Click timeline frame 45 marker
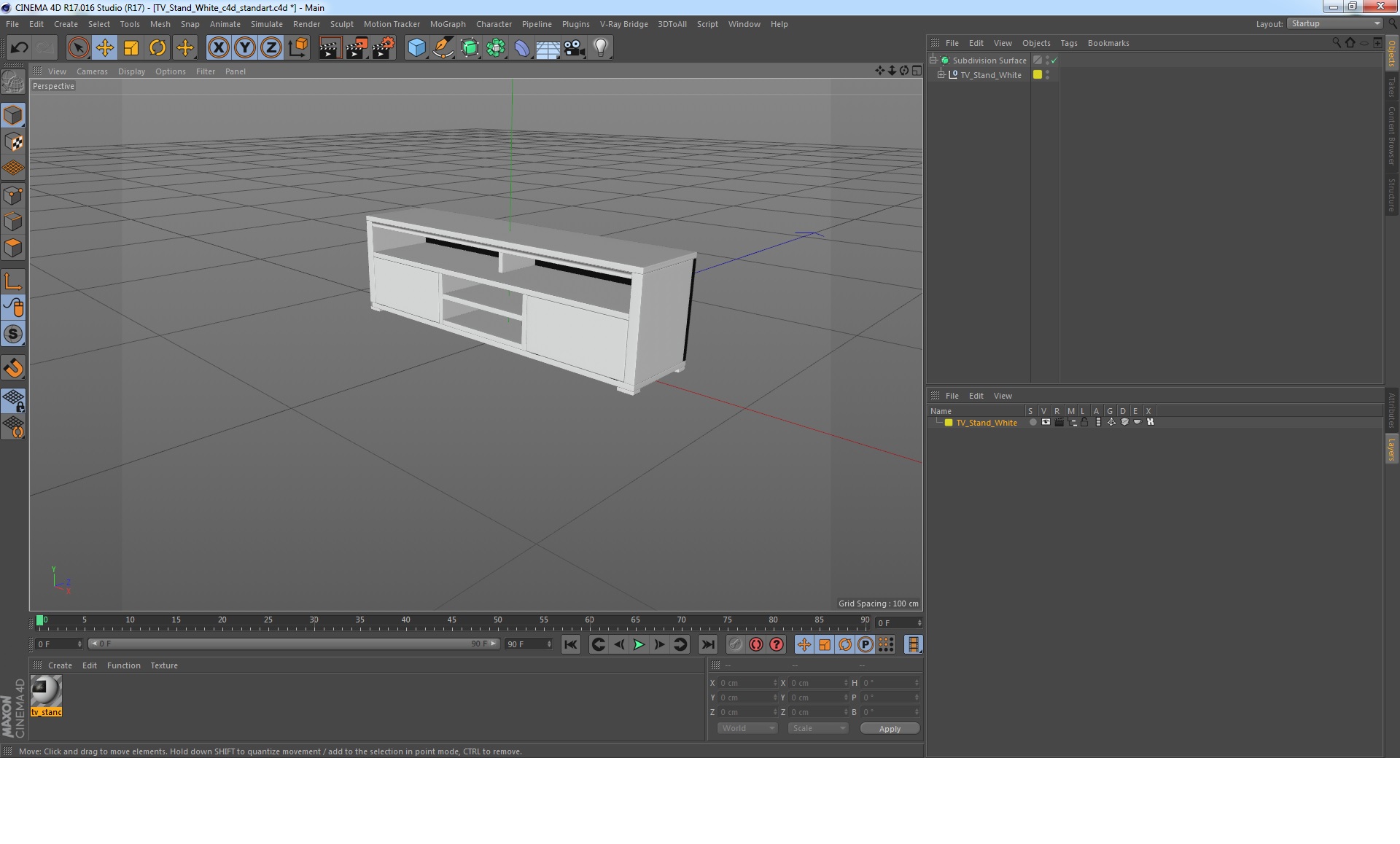Viewport: 1400px width, 844px height. coord(451,620)
